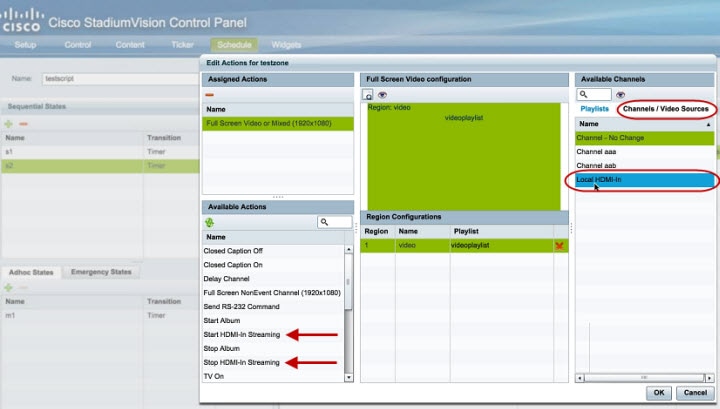
Task: Select TV On action
Action: (273, 376)
